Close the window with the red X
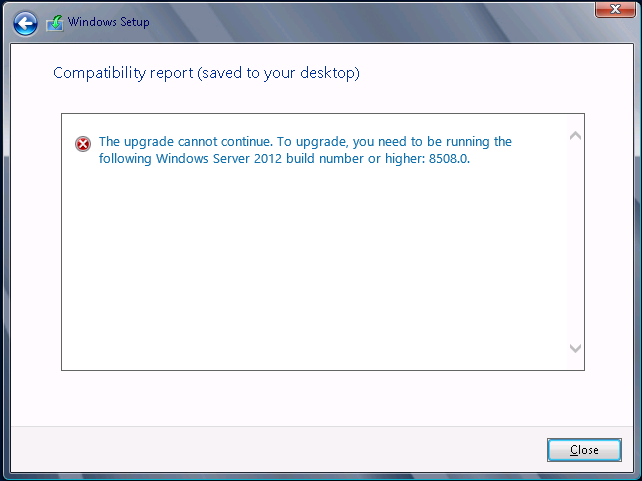Viewport: 642px width, 481px height. [615, 9]
